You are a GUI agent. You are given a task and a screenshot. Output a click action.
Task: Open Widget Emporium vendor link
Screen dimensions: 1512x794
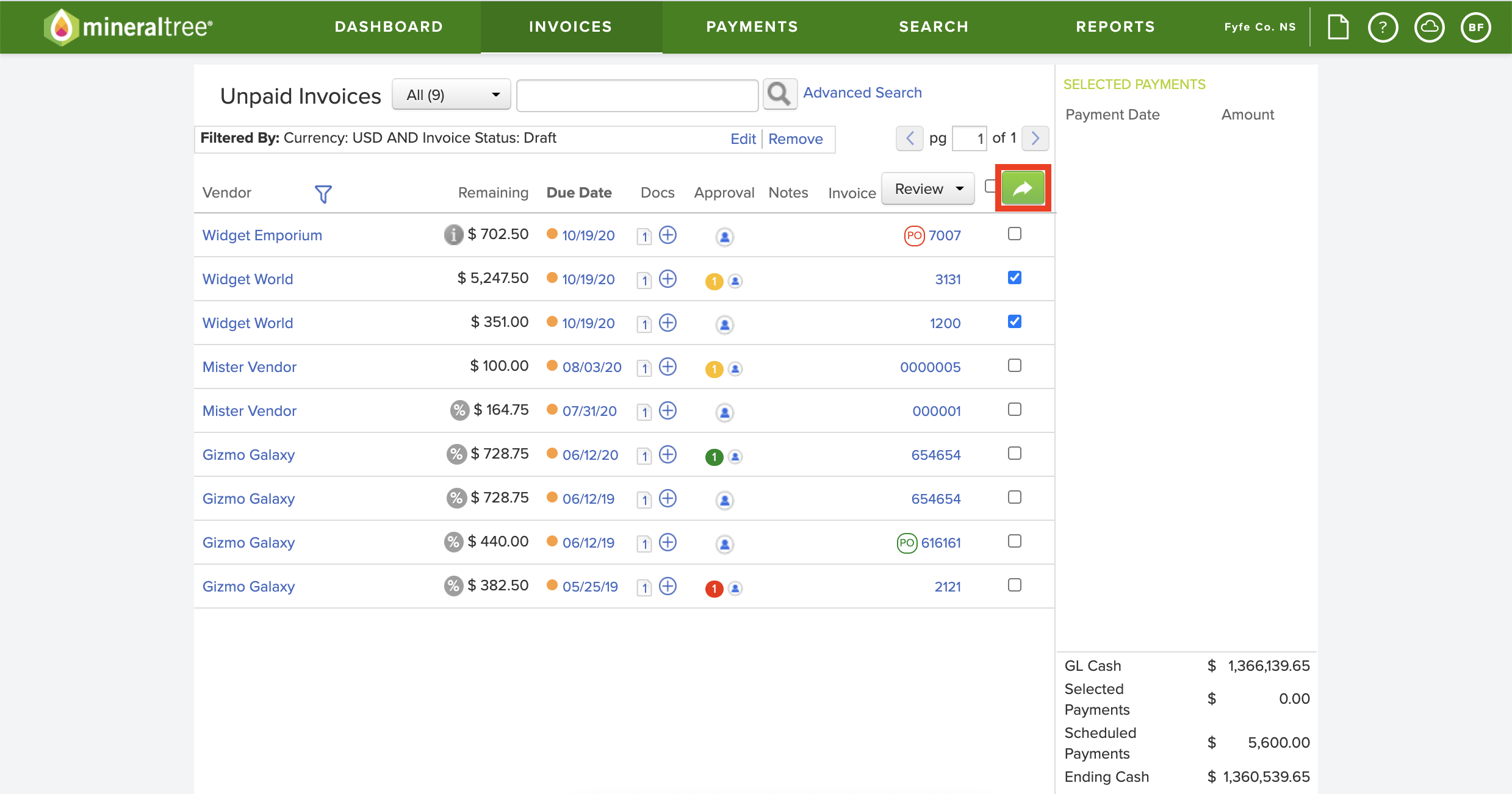point(262,235)
